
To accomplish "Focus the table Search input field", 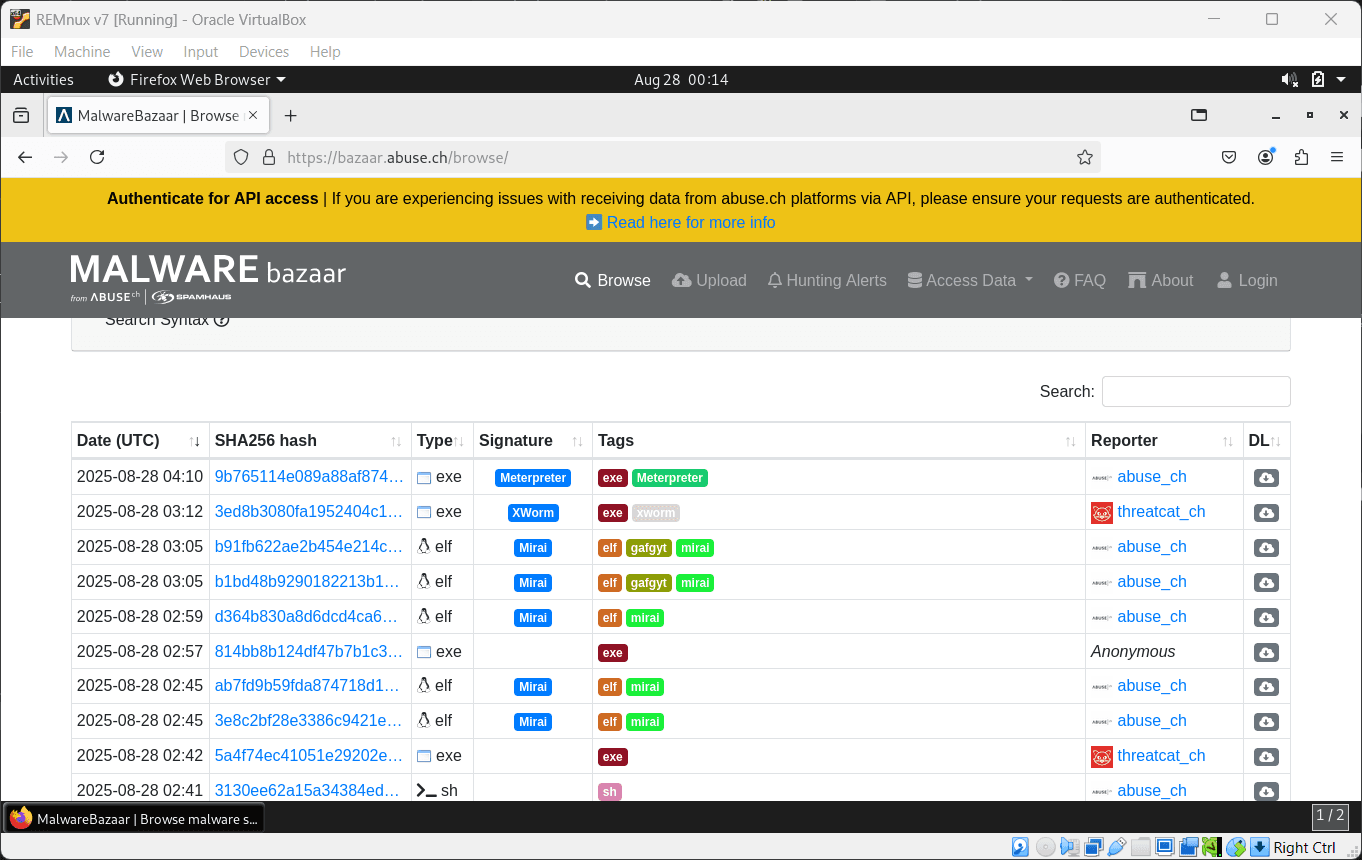I will [1196, 391].
